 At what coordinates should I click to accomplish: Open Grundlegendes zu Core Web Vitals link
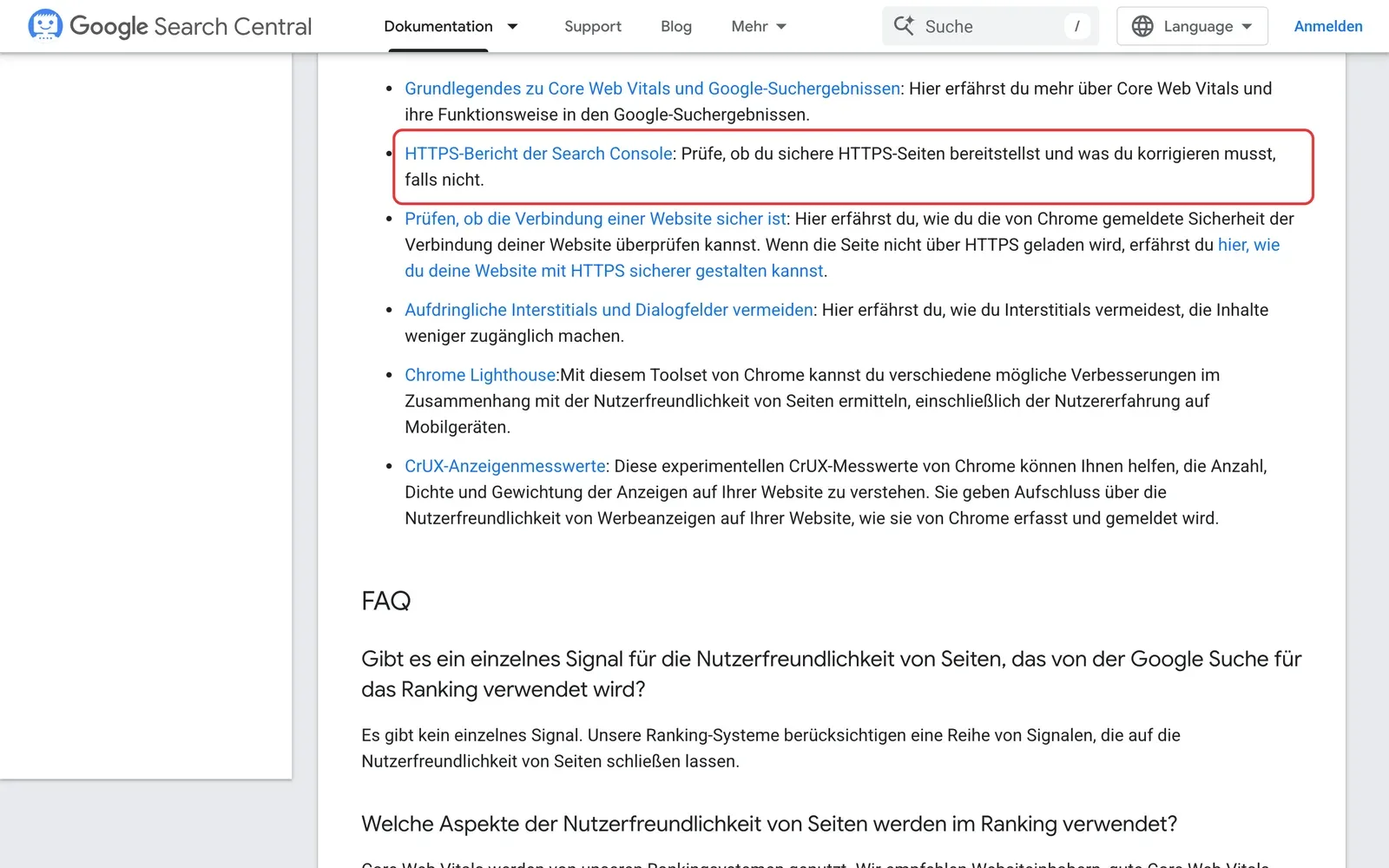coord(652,89)
